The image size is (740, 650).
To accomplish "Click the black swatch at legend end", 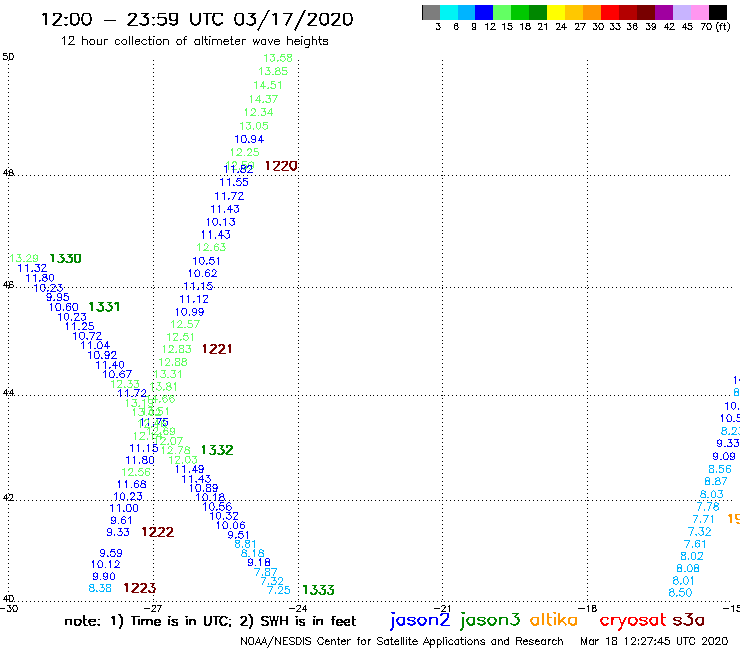I will (x=717, y=12).
